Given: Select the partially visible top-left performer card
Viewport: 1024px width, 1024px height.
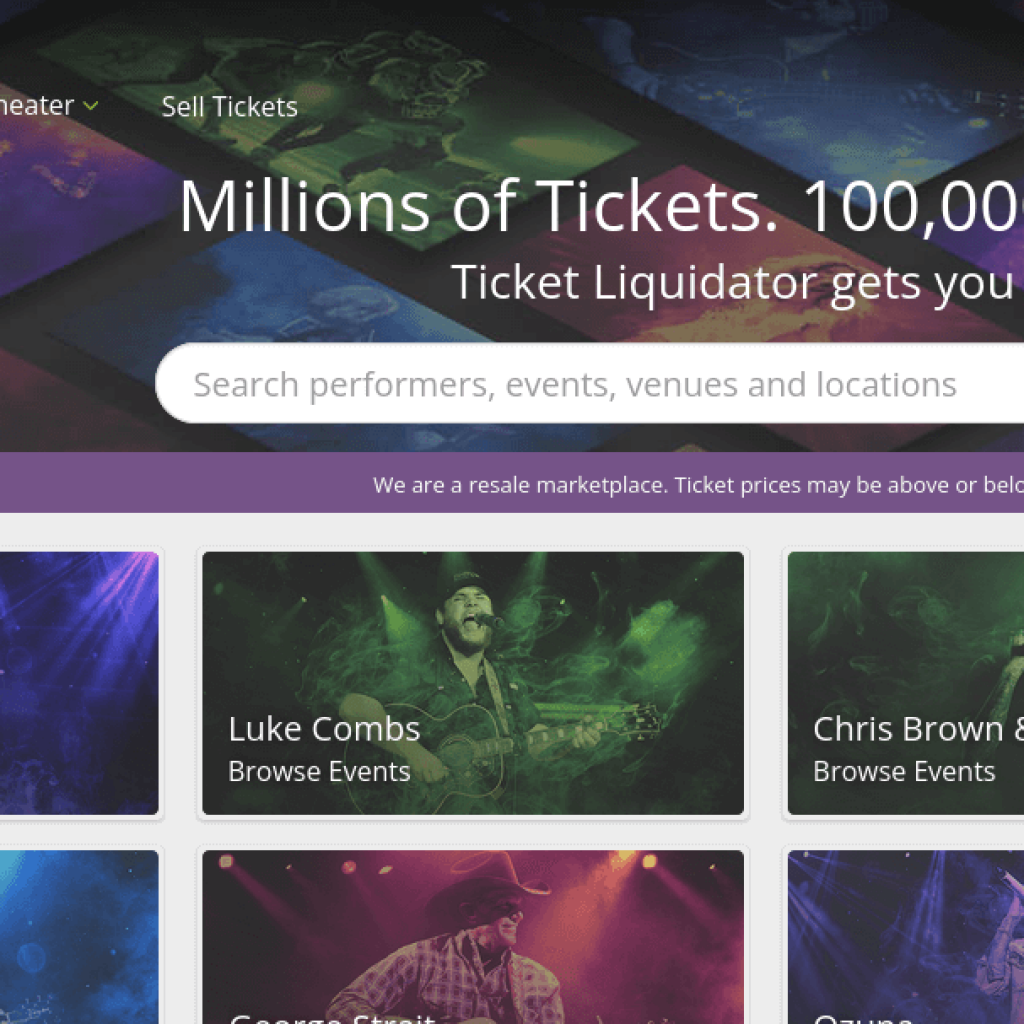Looking at the screenshot, I should pyautogui.click(x=79, y=683).
